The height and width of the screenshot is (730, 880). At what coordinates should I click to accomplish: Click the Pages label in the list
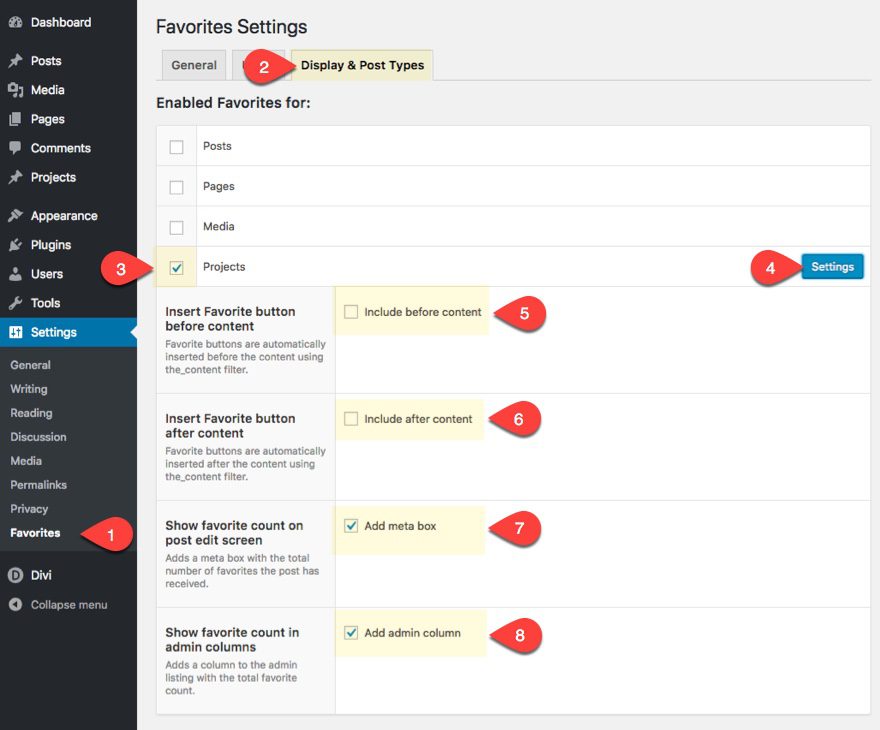pos(219,186)
